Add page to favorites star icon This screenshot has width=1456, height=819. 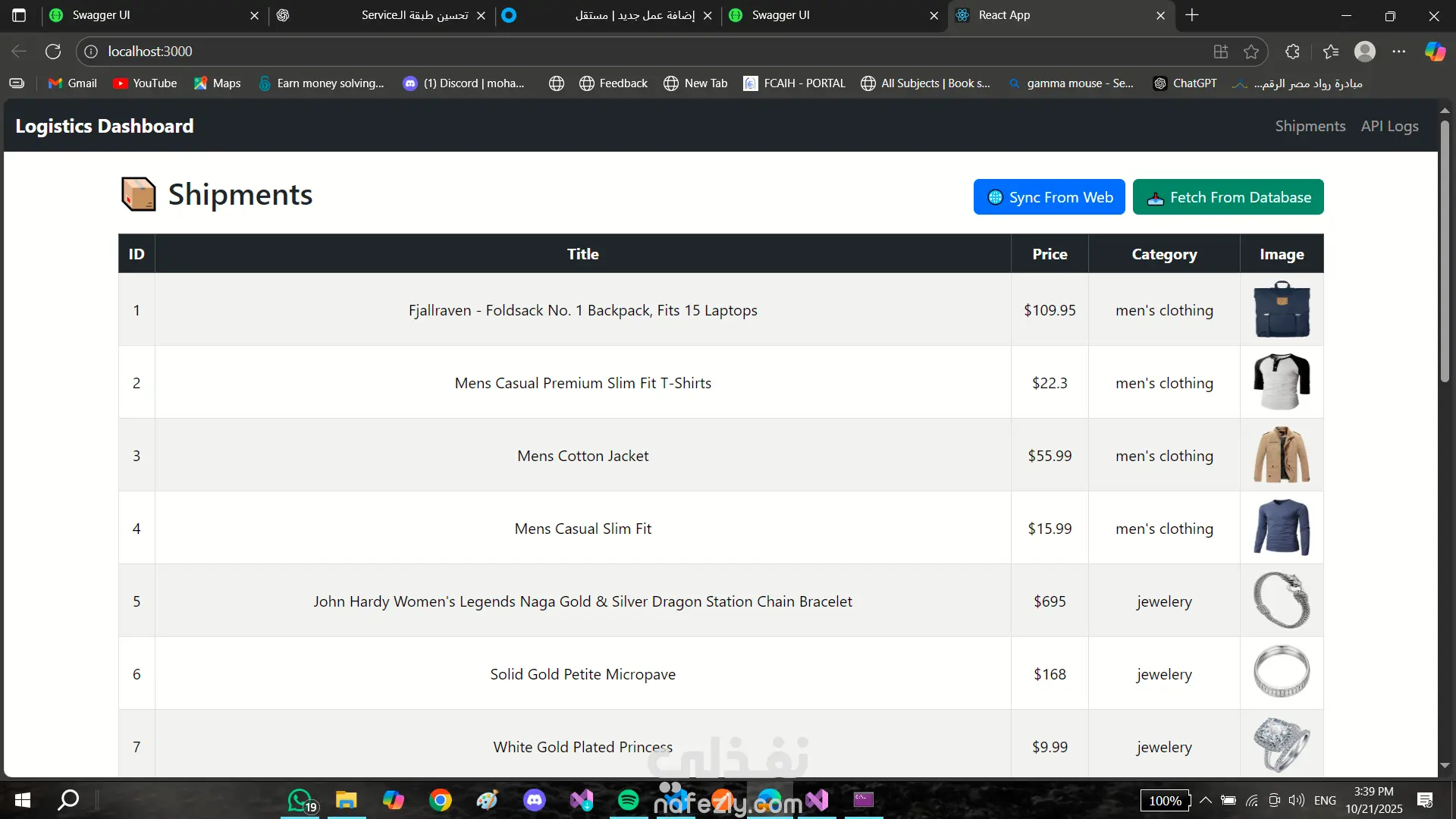(1251, 52)
